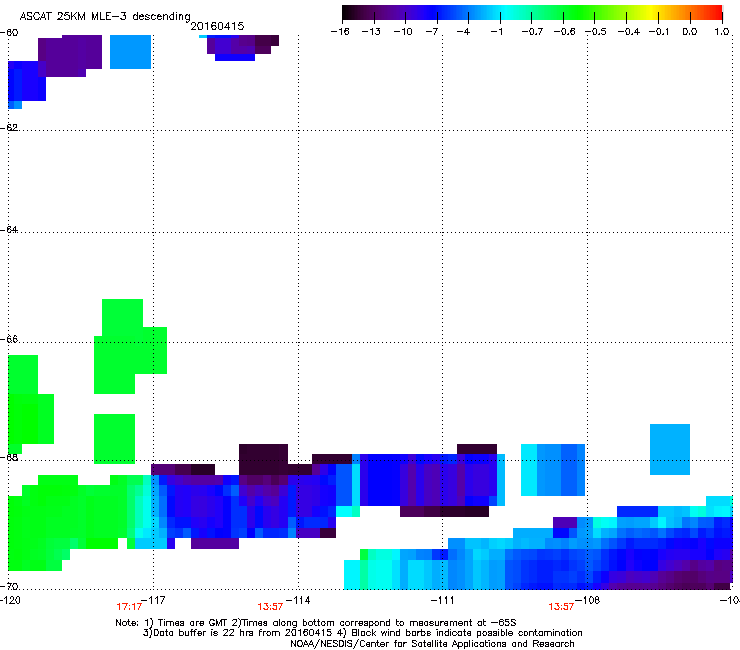The image size is (740, 650).
Task: Click the -108 longitude label
Action: 588,600
